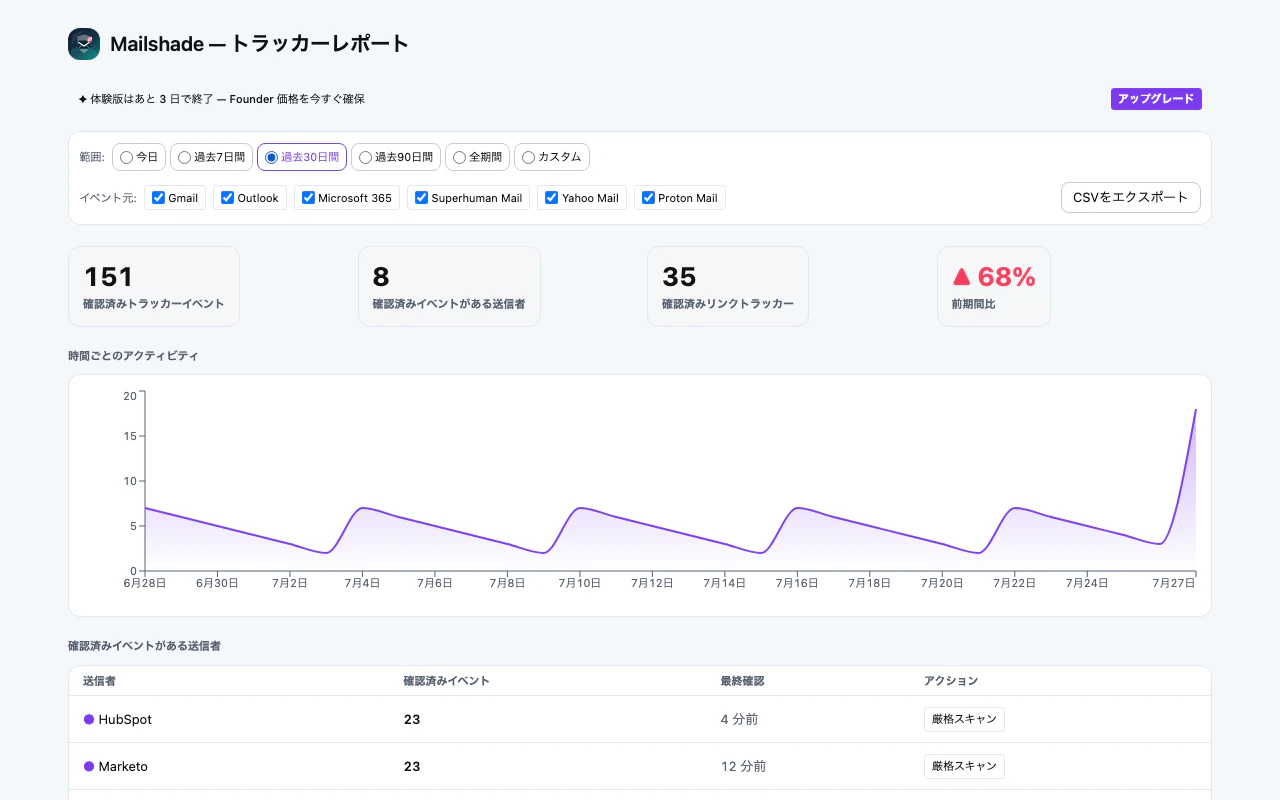Image resolution: width=1280 pixels, height=800 pixels.
Task: Click the 12 分前 timestamp
Action: [x=743, y=766]
